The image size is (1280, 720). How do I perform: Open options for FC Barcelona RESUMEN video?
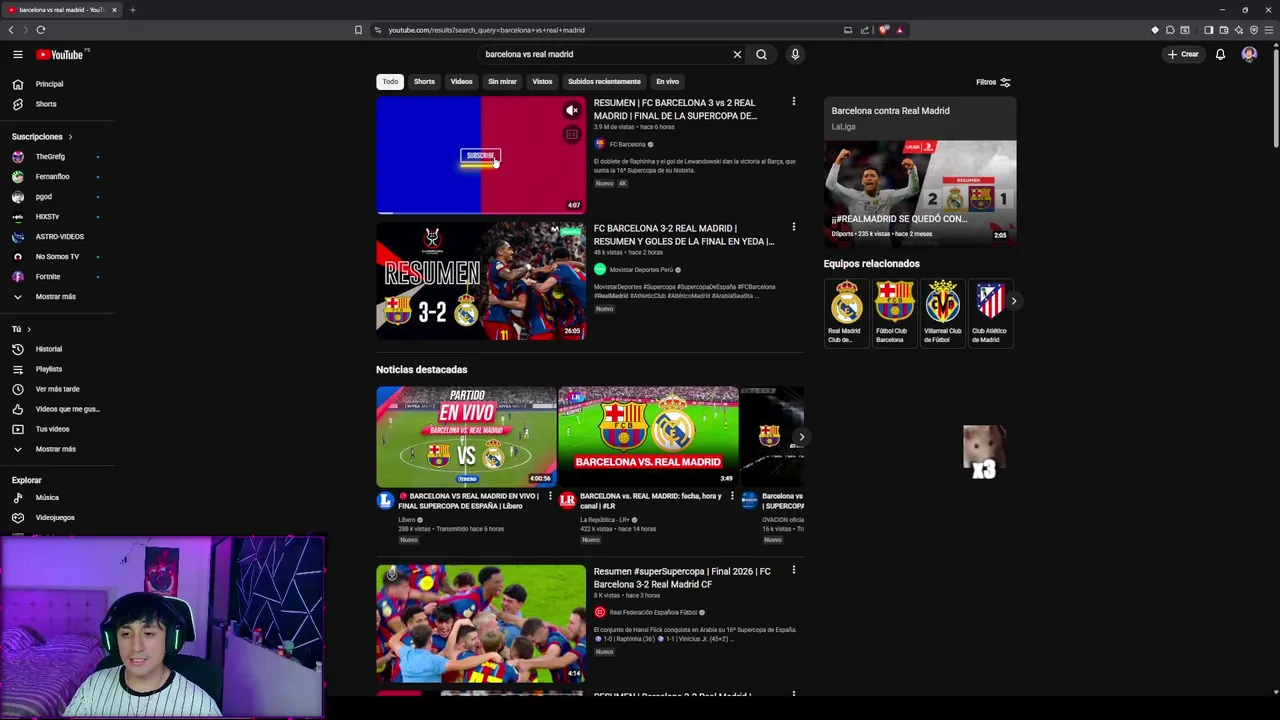pyautogui.click(x=794, y=102)
